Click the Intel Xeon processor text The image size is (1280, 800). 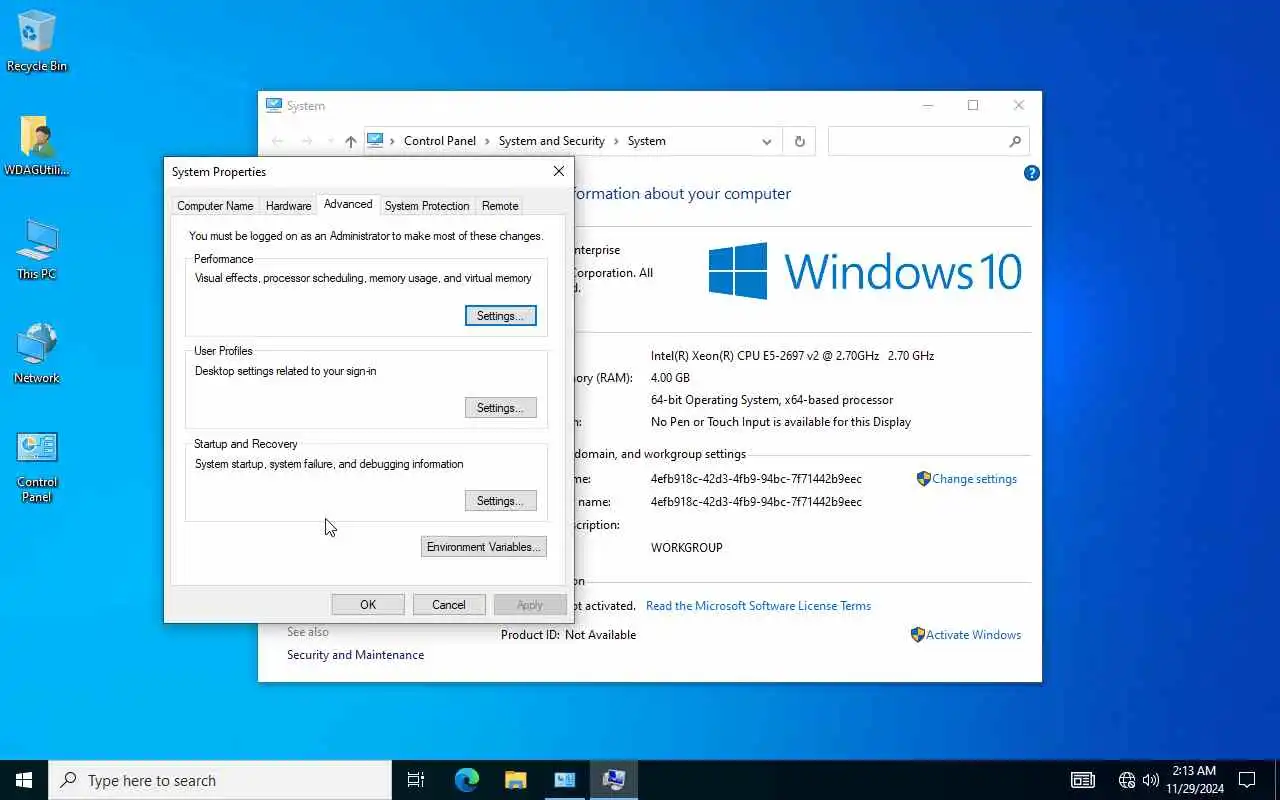coord(792,356)
